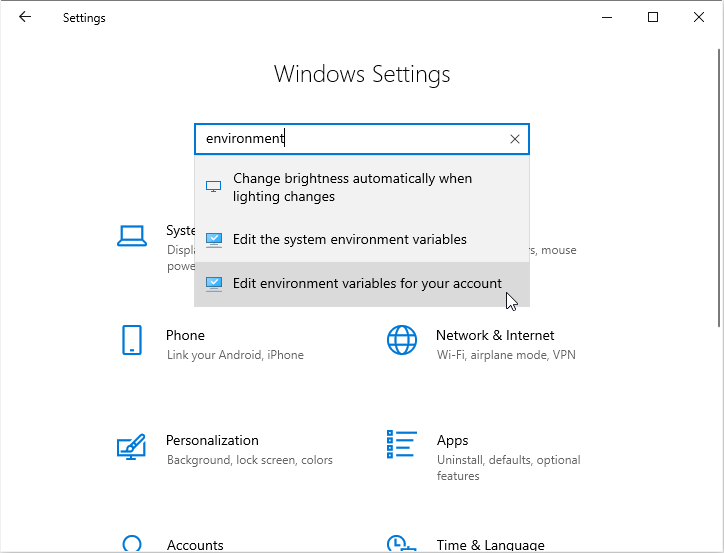Open Edit the system environment variables result
This screenshot has height=553, width=724.
click(362, 240)
